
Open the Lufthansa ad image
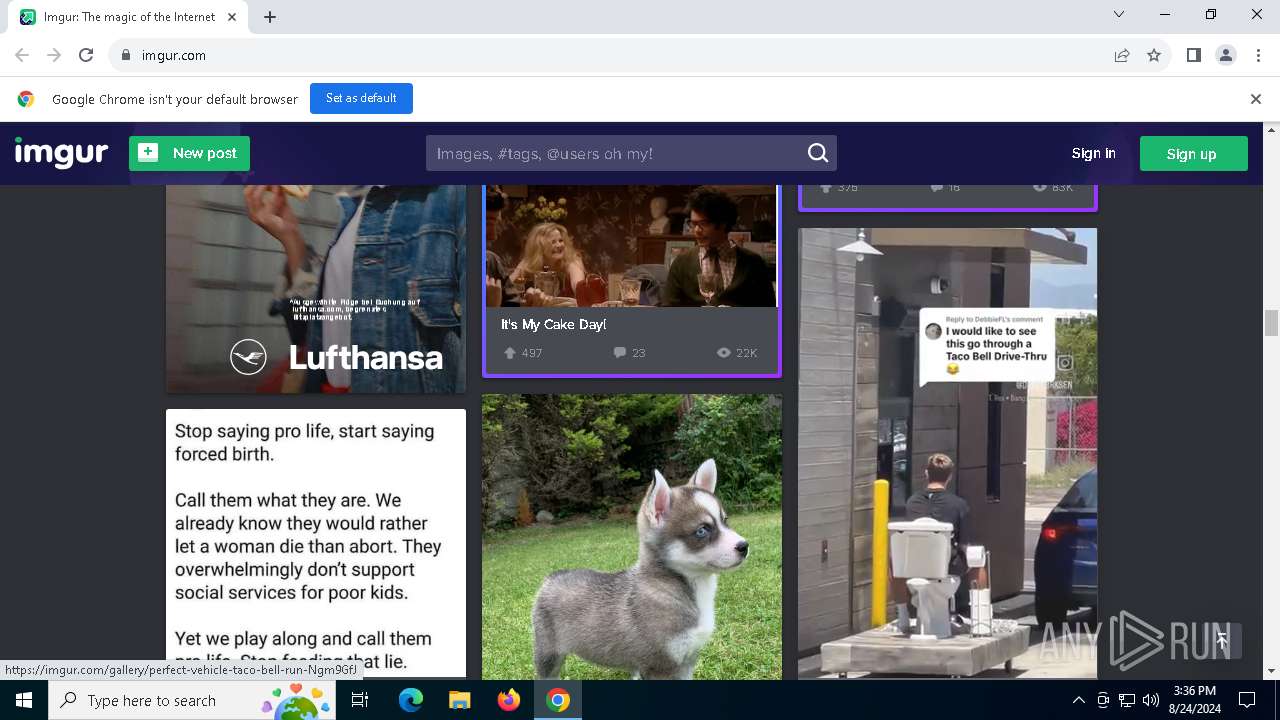pyautogui.click(x=316, y=289)
